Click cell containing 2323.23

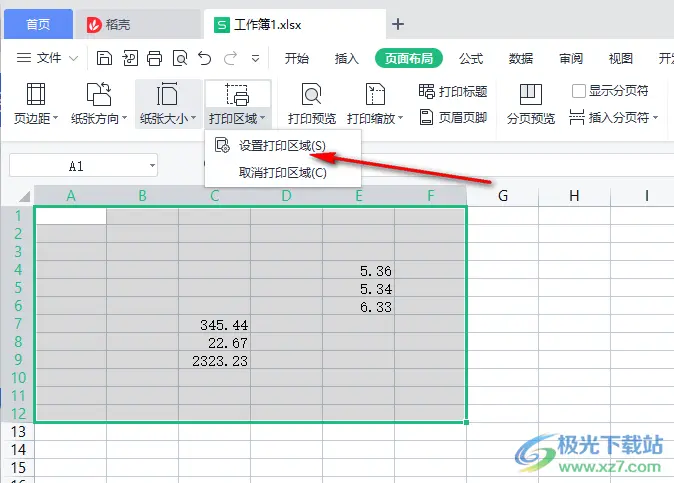click(214, 360)
